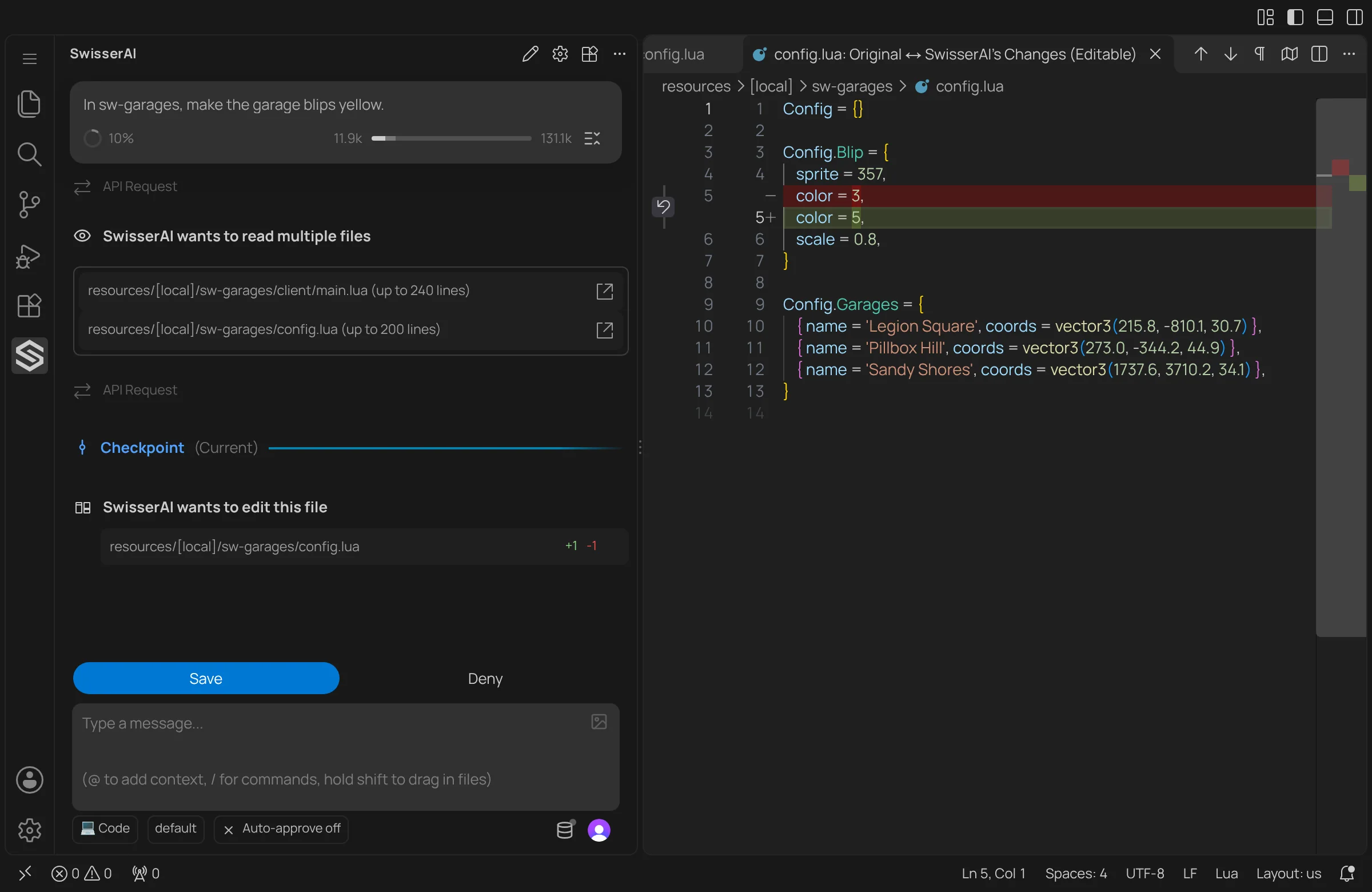The width and height of the screenshot is (1372, 892).
Task: Toggle collapse unchanged regions map icon
Action: (x=1290, y=54)
